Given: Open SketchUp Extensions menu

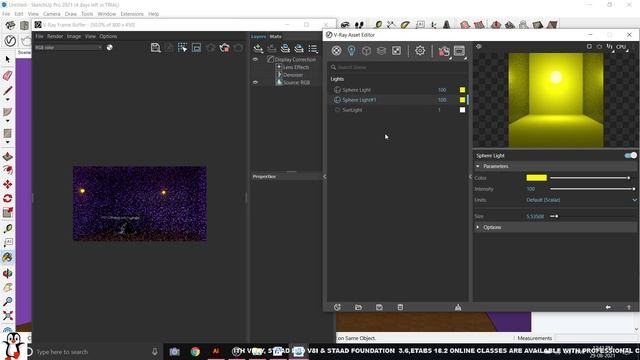Looking at the screenshot, I should 132,14.
